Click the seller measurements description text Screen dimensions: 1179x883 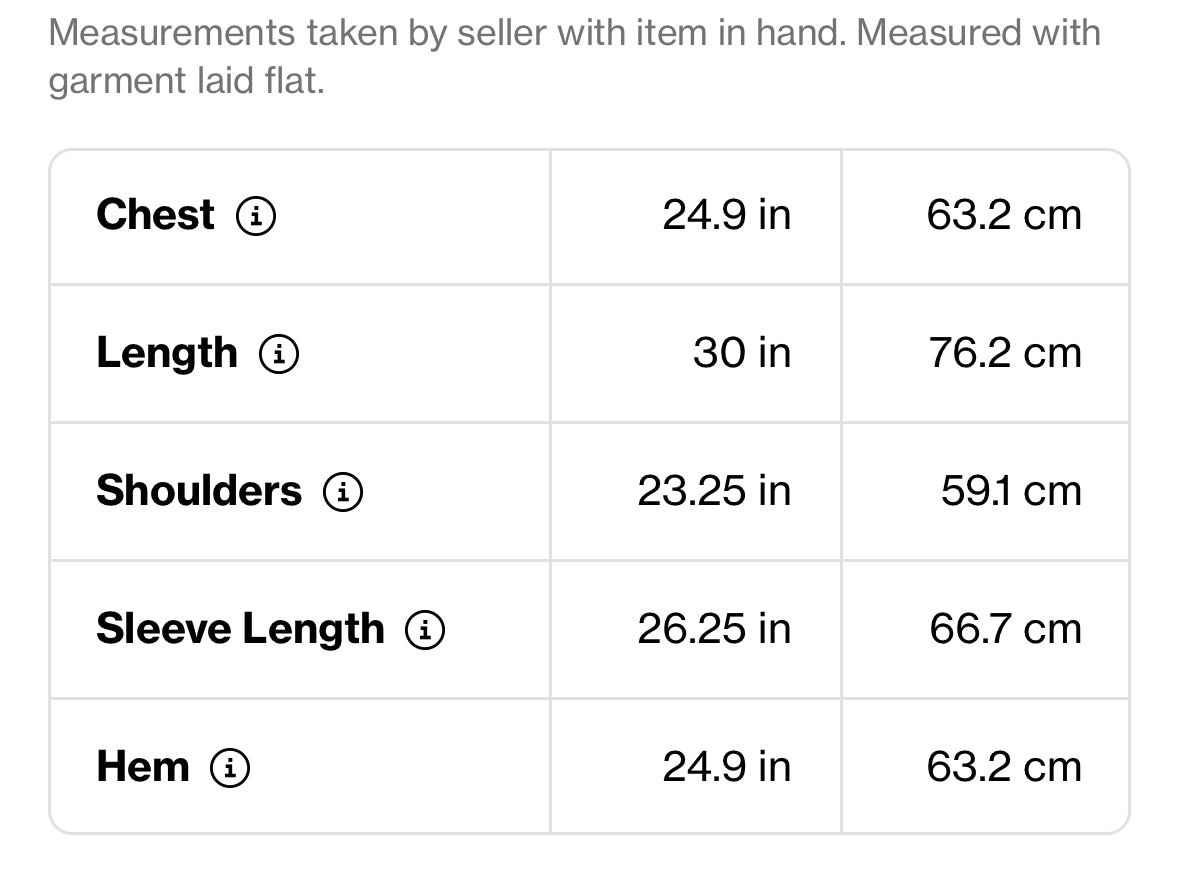tap(574, 56)
